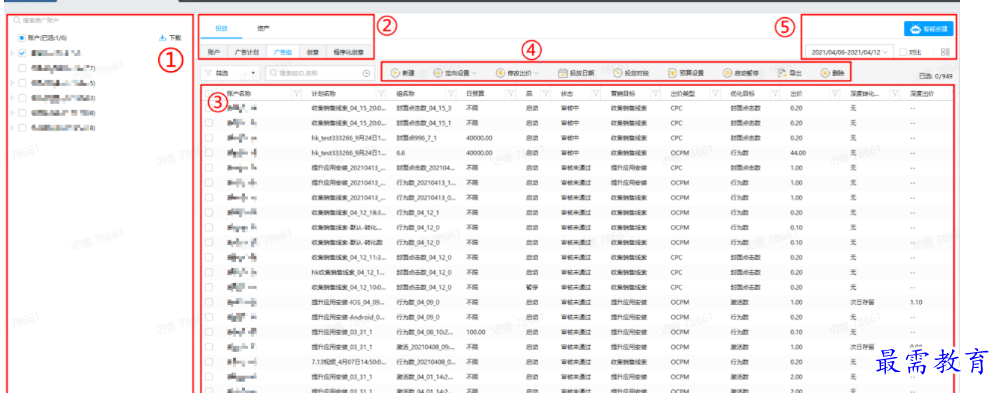This screenshot has height=393, width=997.
Task: Click the 导出 button label
Action: point(795,73)
